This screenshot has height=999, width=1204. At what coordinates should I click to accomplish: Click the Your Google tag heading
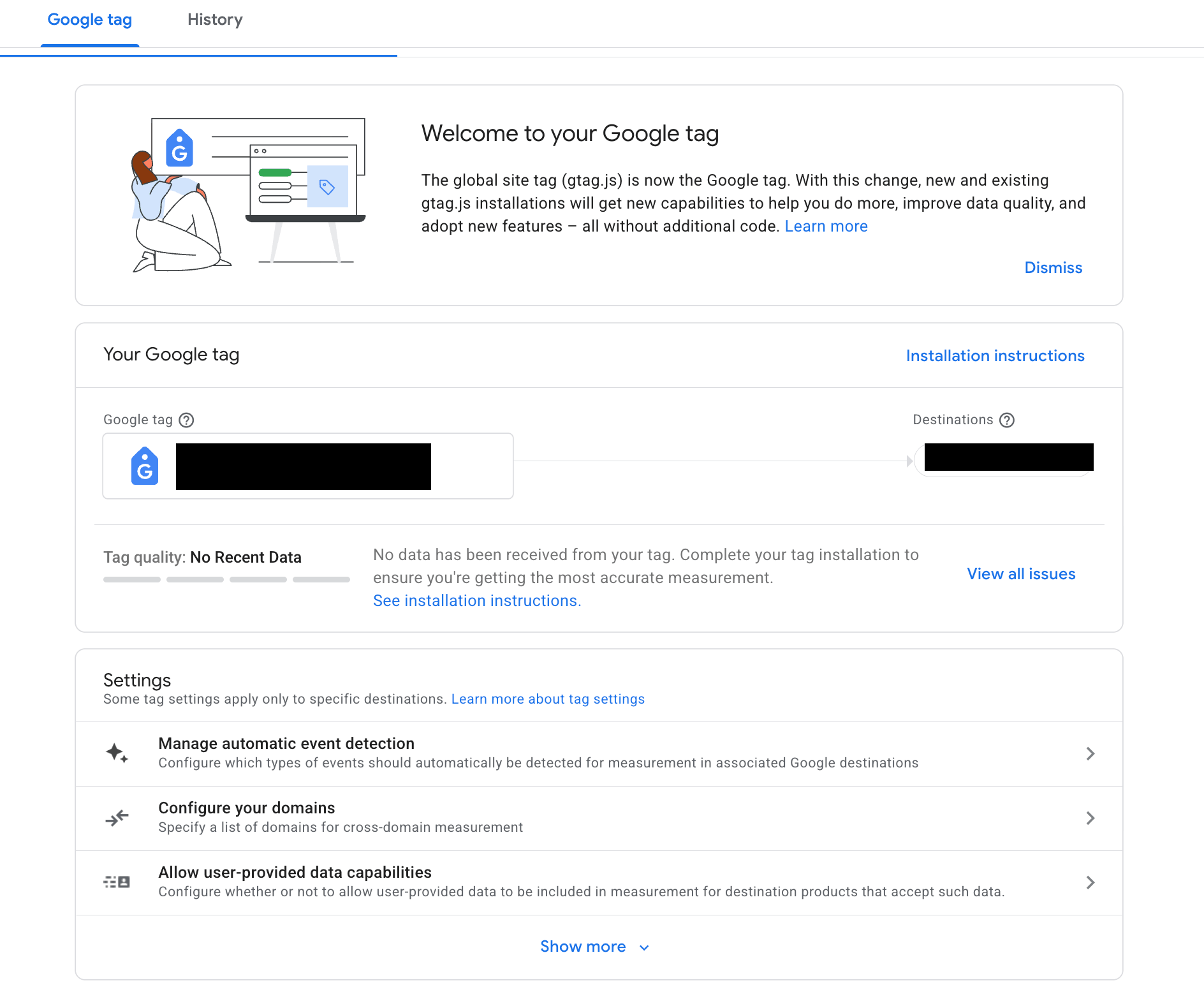172,355
